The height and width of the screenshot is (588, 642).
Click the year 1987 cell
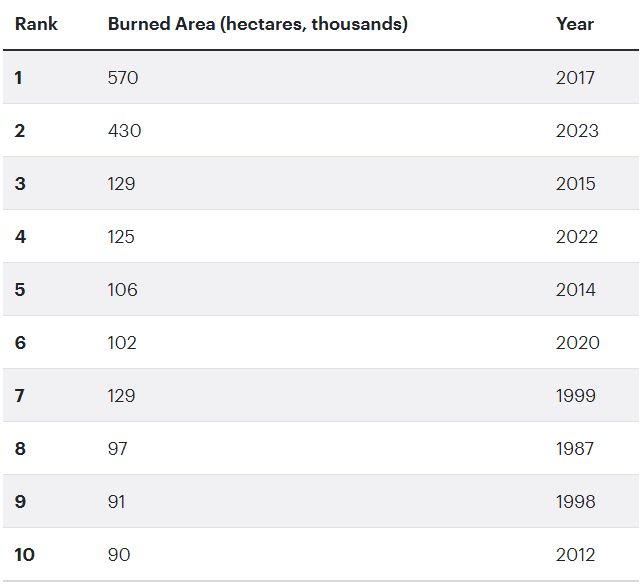point(575,449)
